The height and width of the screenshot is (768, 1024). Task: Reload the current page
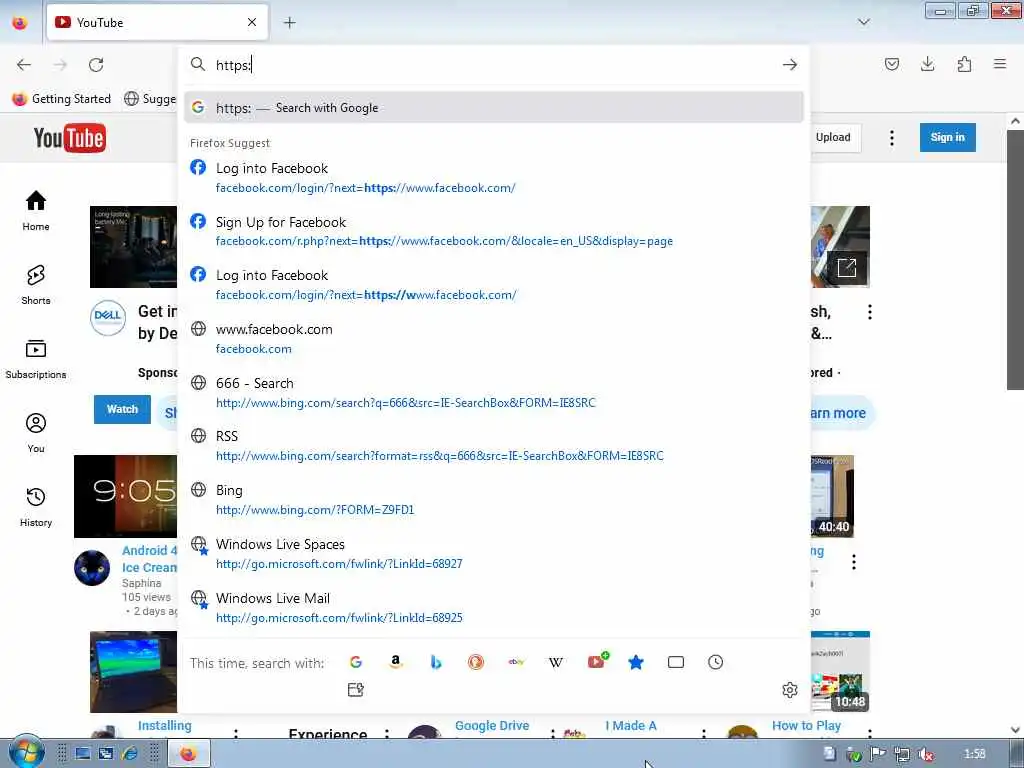[96, 65]
